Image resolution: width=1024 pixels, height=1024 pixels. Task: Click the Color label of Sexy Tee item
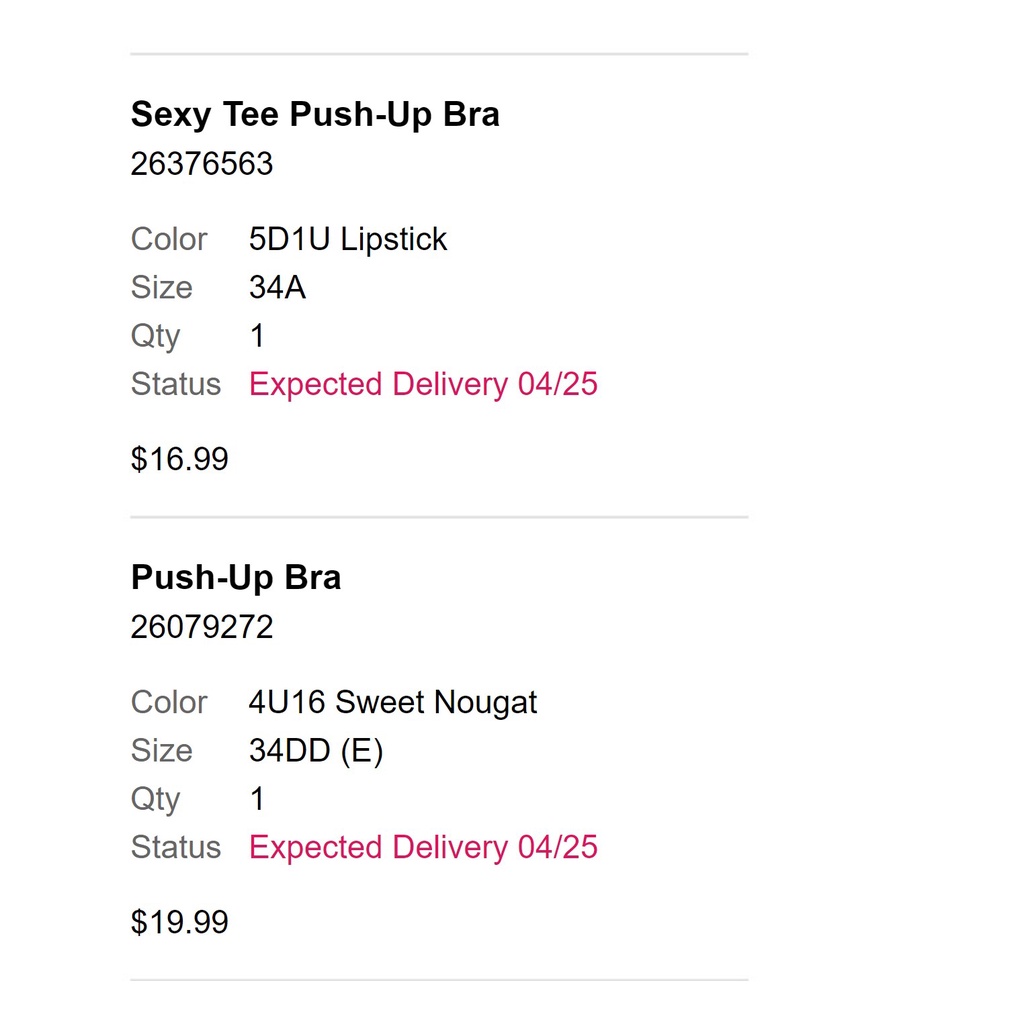pyautogui.click(x=168, y=239)
